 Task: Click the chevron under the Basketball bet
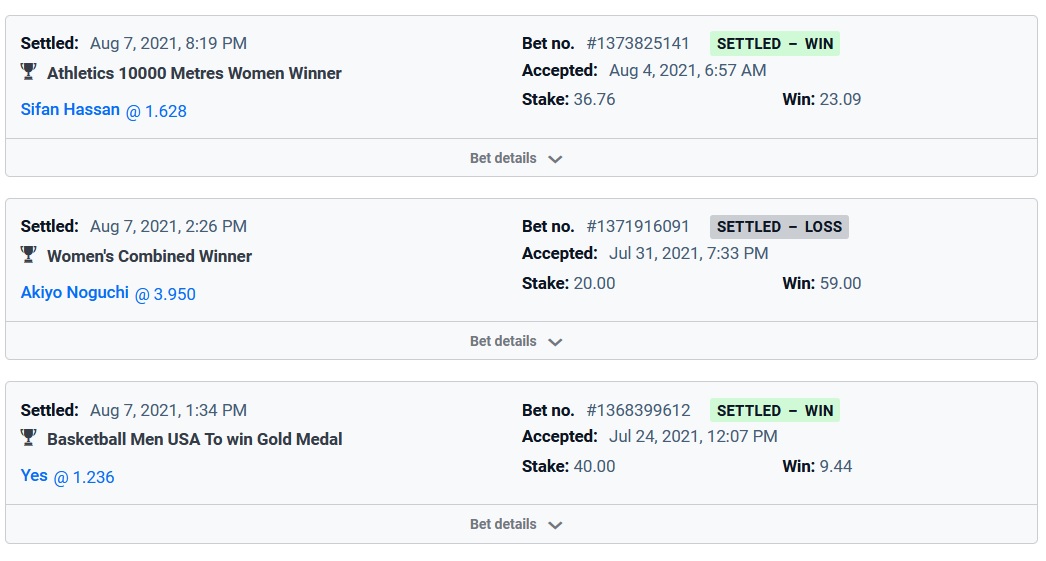click(x=556, y=525)
